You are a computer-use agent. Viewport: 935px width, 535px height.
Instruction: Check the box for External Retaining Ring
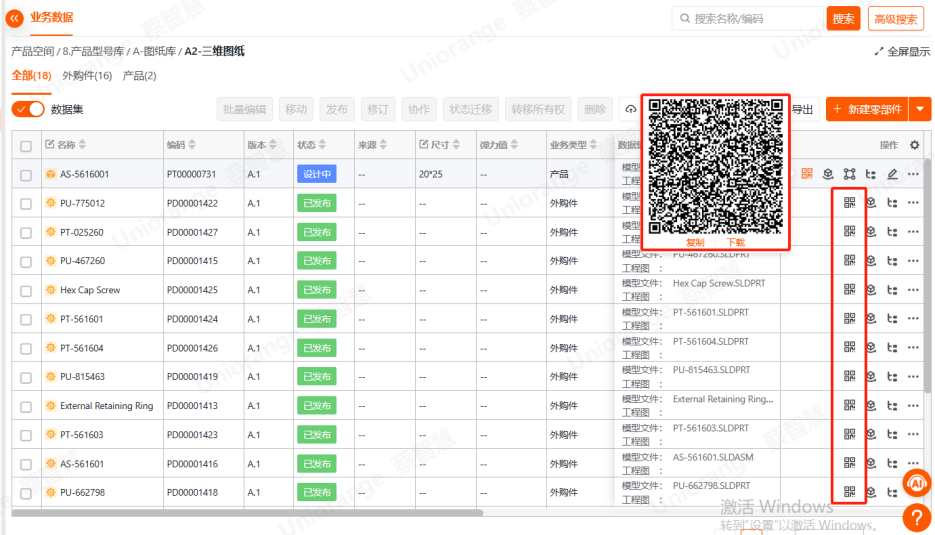[x=26, y=406]
